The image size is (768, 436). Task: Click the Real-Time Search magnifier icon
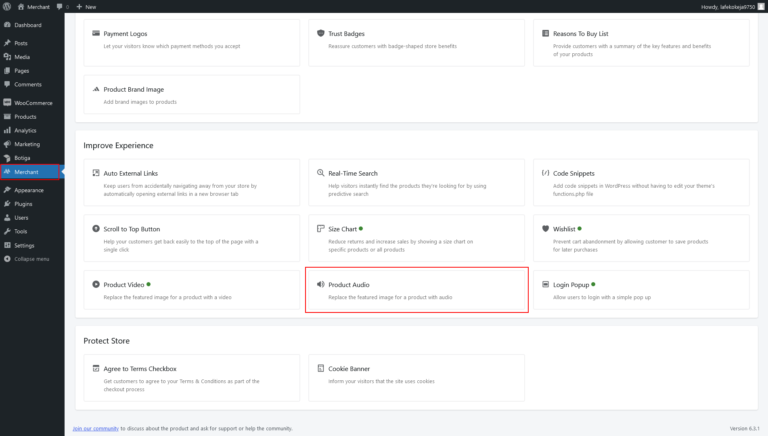click(x=321, y=173)
